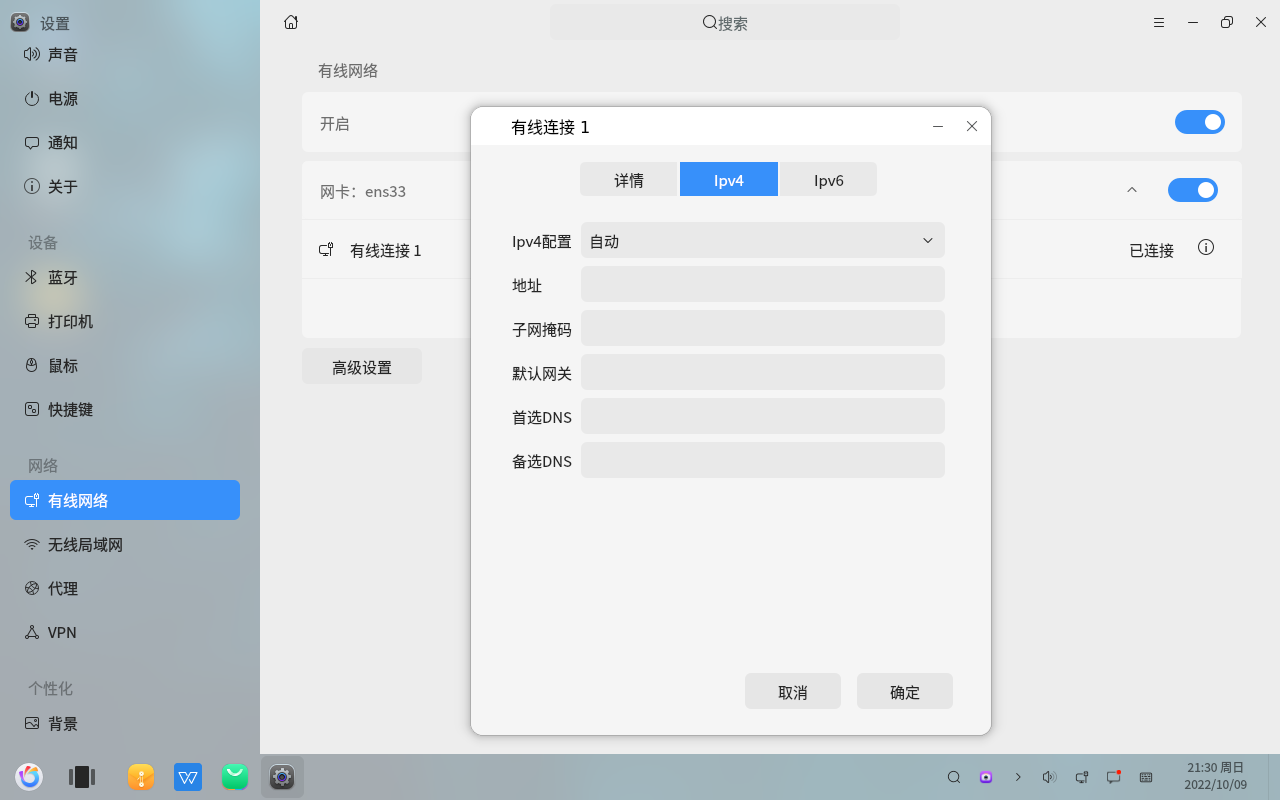Open 电源 power settings
1280x800 pixels.
tap(125, 99)
